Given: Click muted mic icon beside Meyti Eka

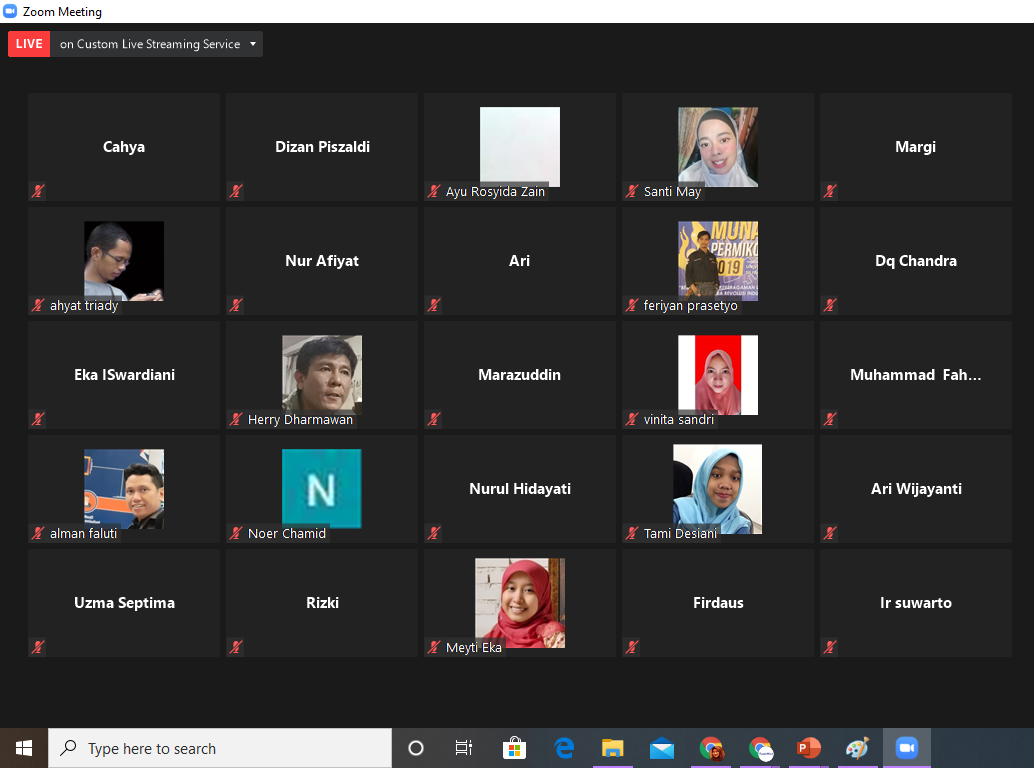Looking at the screenshot, I should 434,647.
